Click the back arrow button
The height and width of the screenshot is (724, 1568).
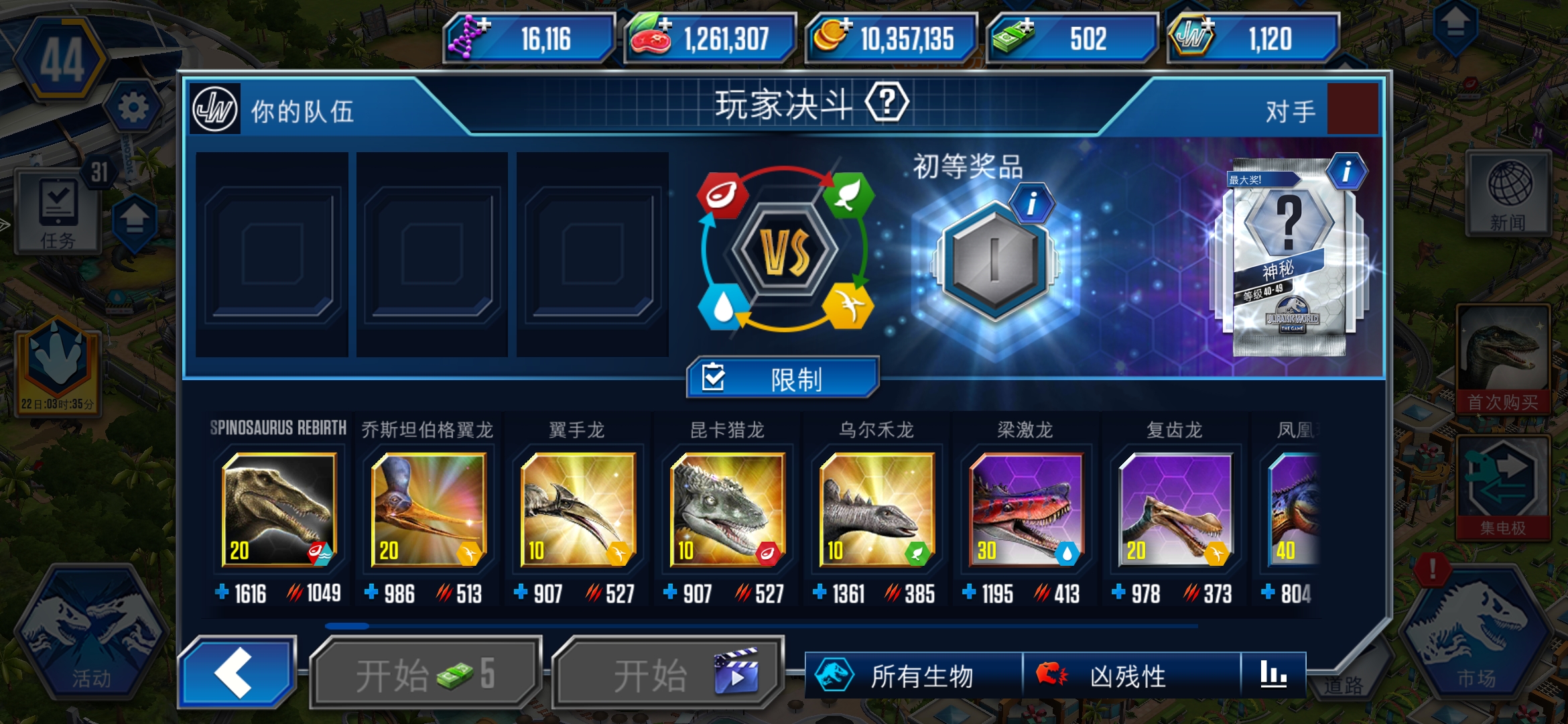[237, 672]
